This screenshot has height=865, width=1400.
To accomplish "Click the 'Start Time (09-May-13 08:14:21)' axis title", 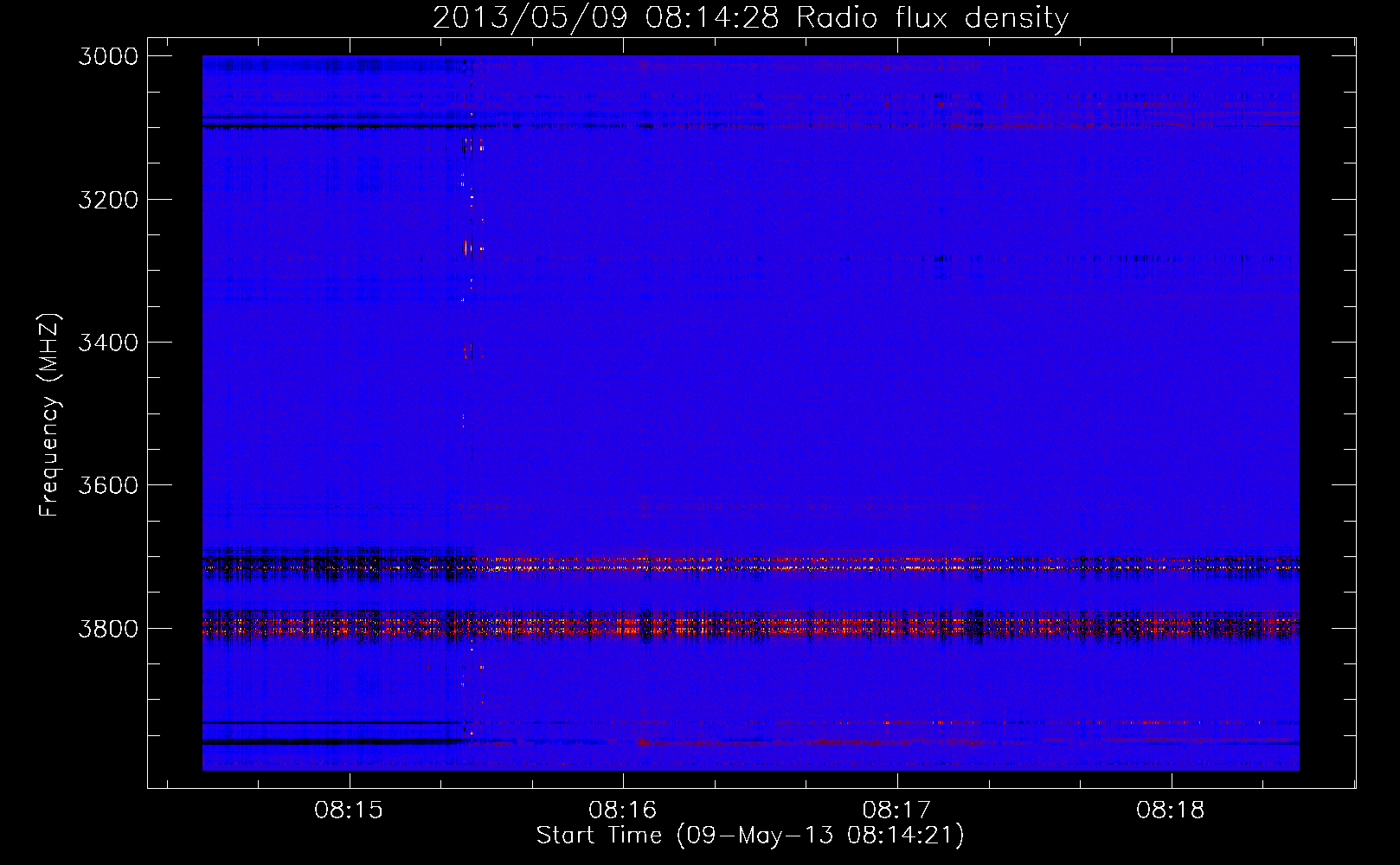I will pyautogui.click(x=750, y=836).
